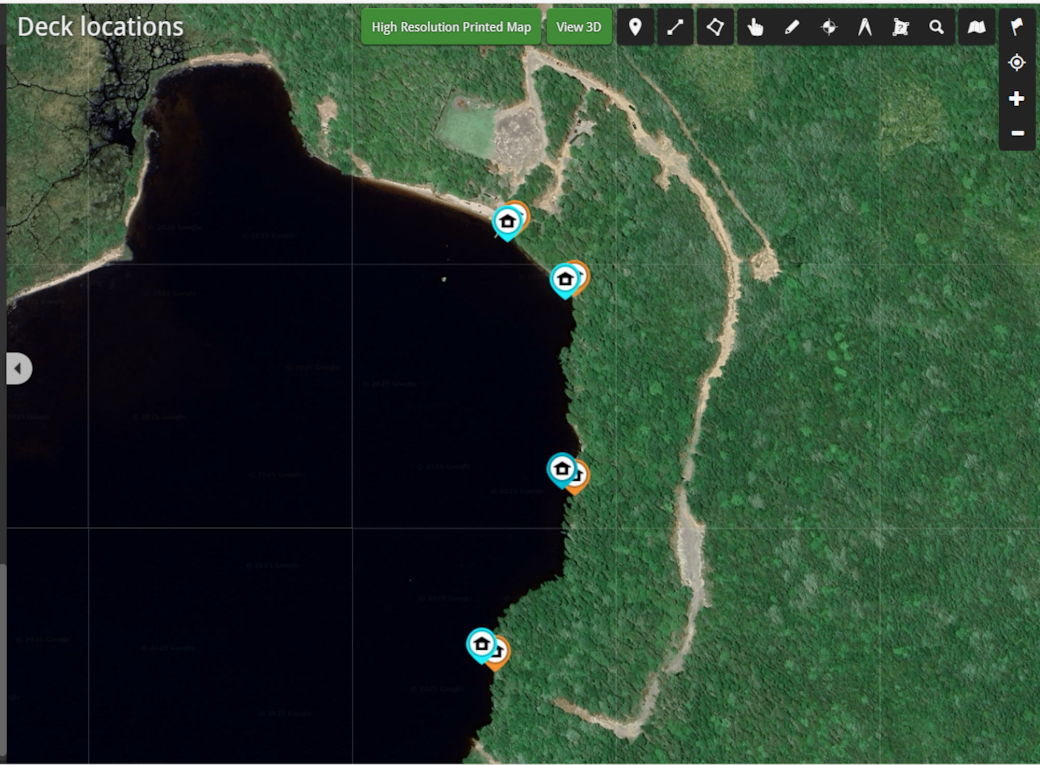
Task: Open the magnifier search tool
Action: pyautogui.click(x=937, y=27)
